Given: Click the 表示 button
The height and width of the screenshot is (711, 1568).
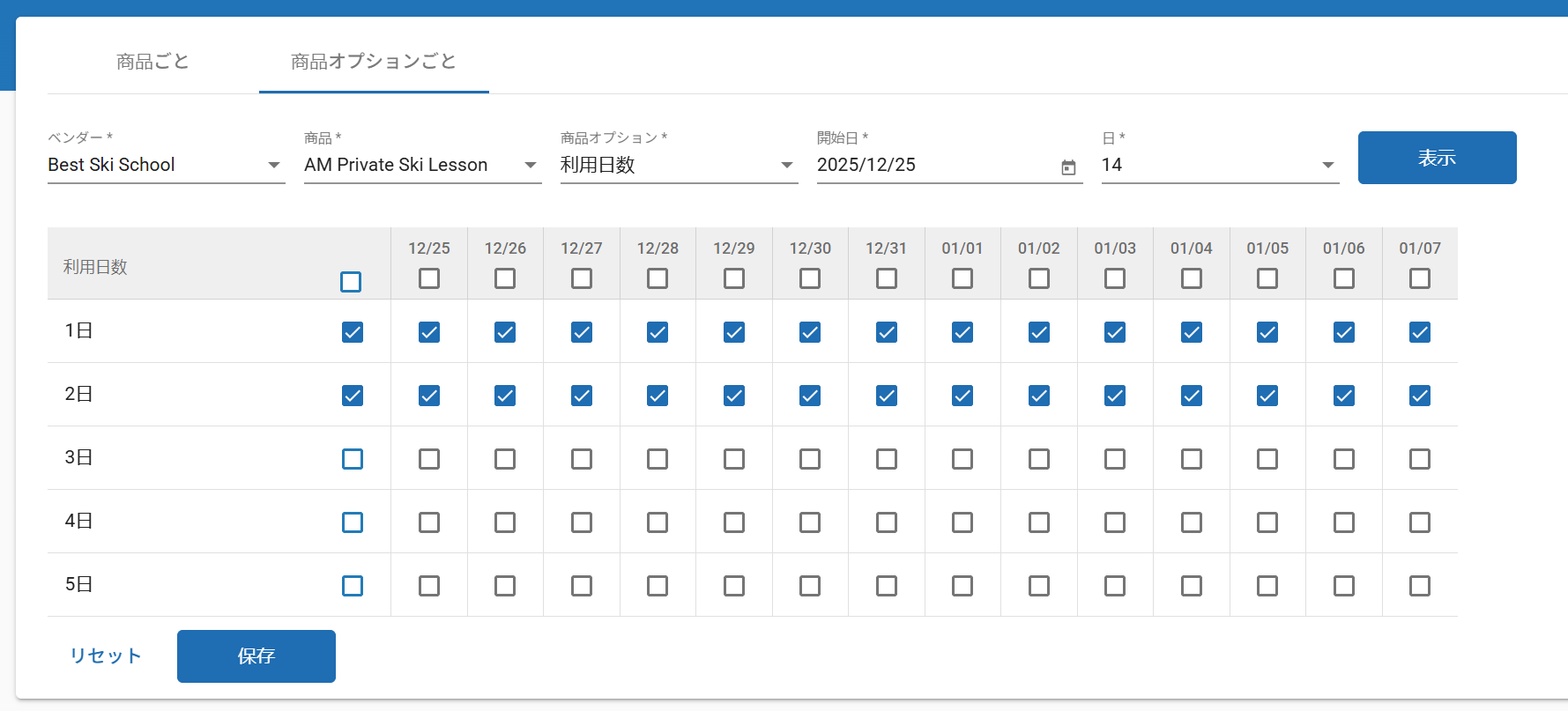Looking at the screenshot, I should pyautogui.click(x=1437, y=158).
